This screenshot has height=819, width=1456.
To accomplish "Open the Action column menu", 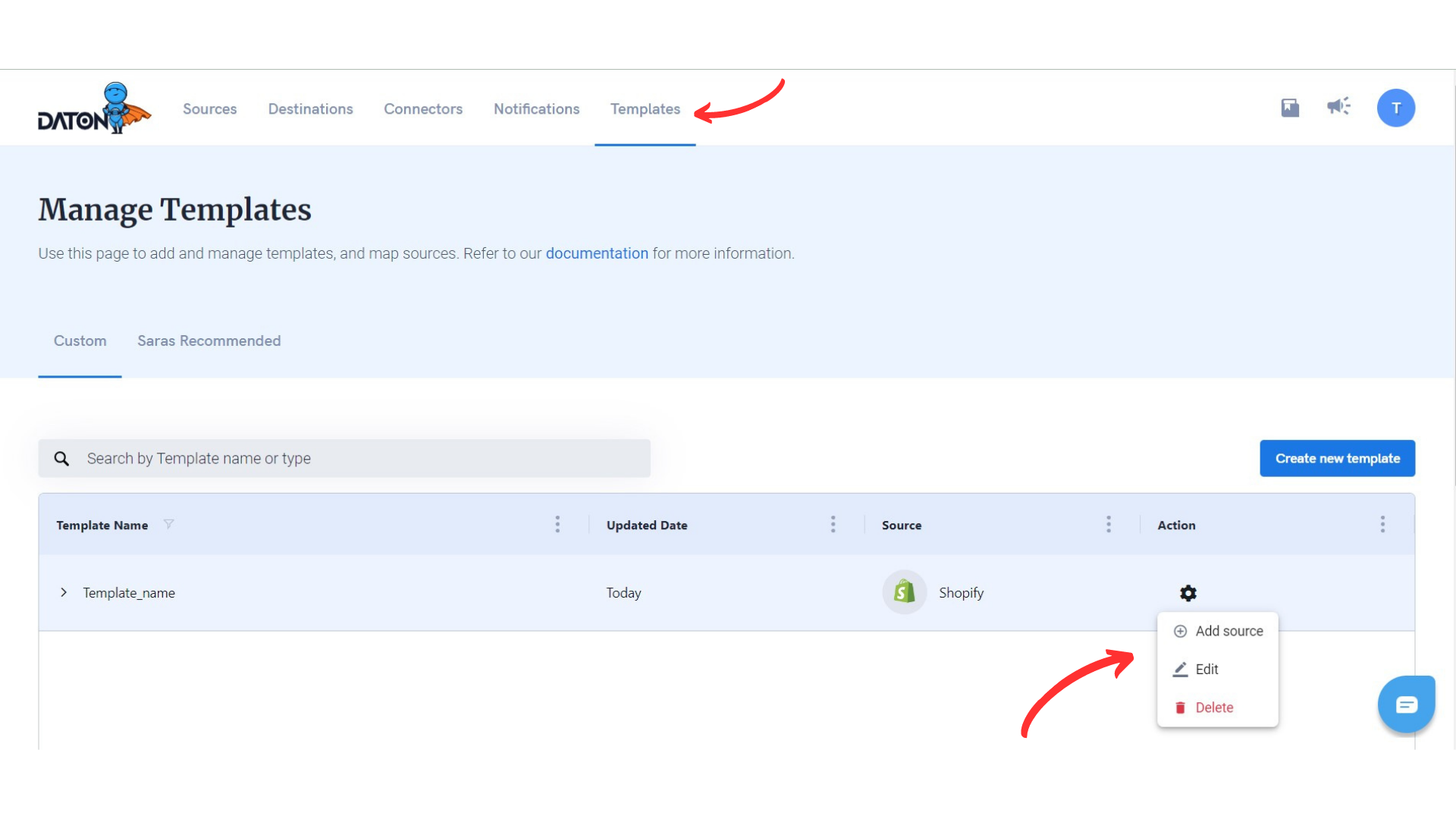I will pos(1382,525).
